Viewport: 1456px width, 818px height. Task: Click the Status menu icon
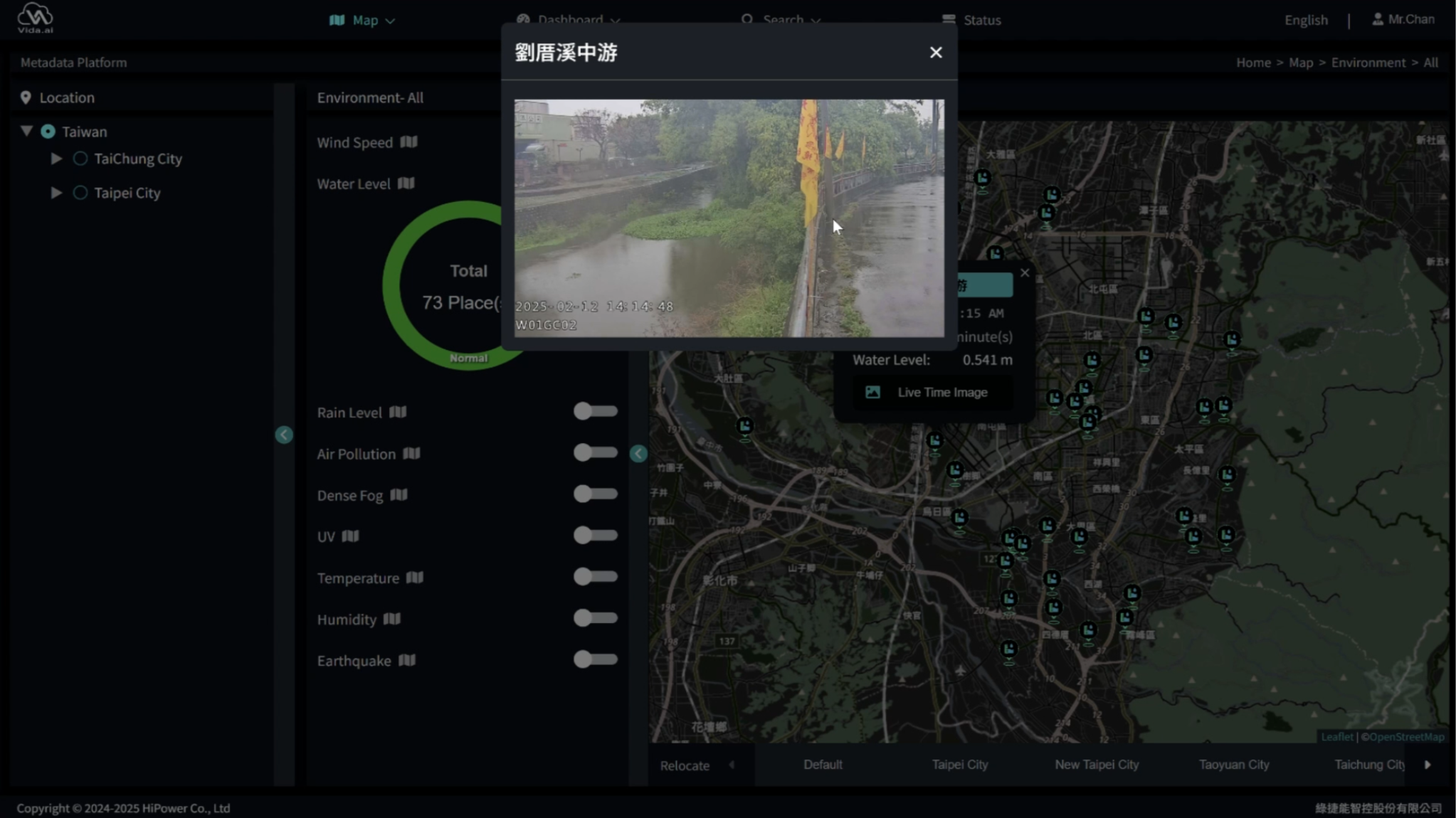(x=948, y=19)
